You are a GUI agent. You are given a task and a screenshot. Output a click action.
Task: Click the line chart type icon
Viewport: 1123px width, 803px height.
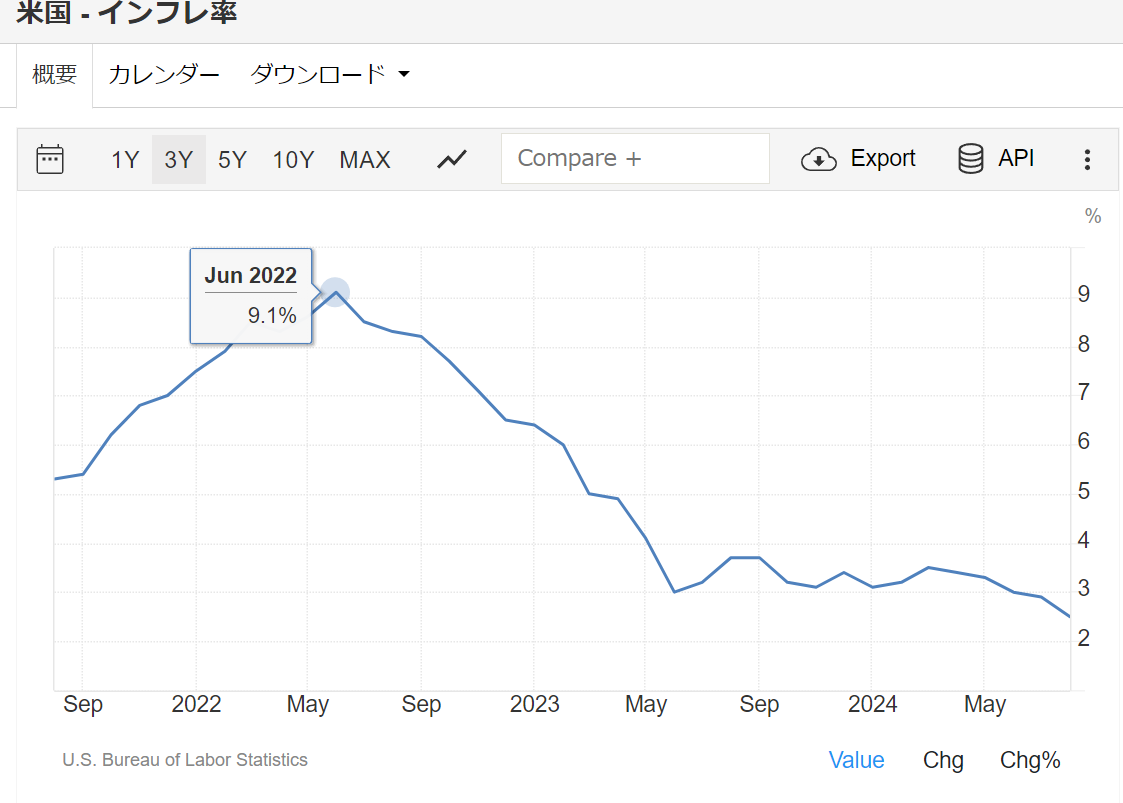452,159
